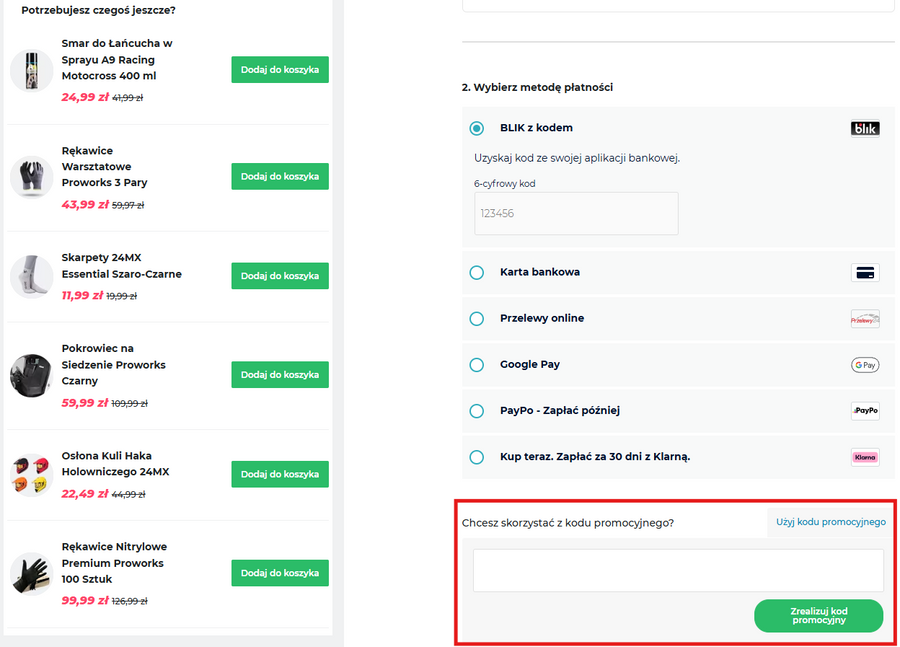Expand the Użyj kodu promocyjnego link
Screen dimensions: 900x647
(x=832, y=522)
